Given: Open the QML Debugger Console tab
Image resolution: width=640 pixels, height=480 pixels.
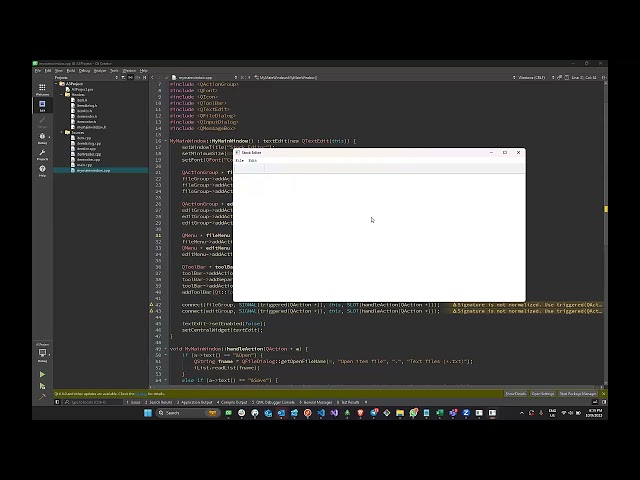Looking at the screenshot, I should pyautogui.click(x=273, y=402).
